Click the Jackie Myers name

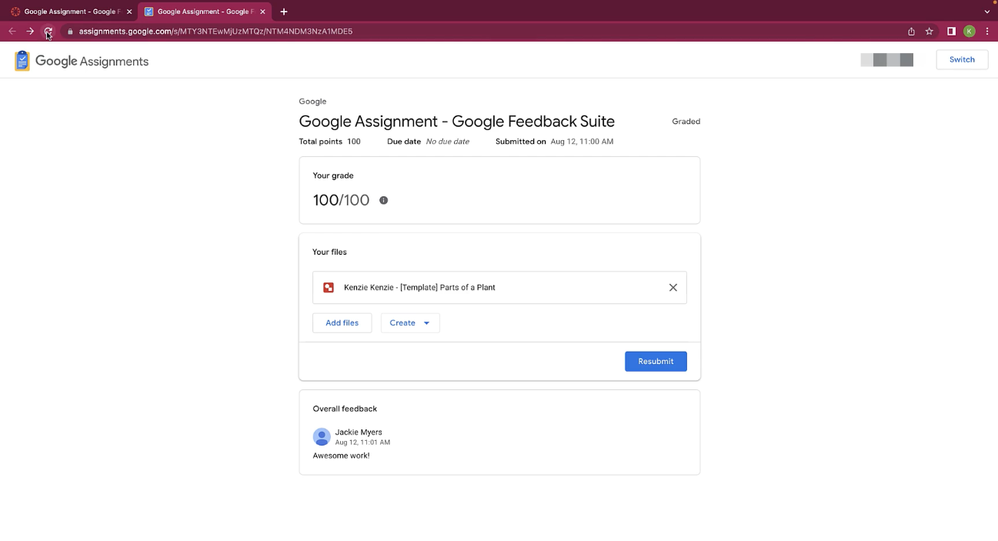pyautogui.click(x=358, y=432)
